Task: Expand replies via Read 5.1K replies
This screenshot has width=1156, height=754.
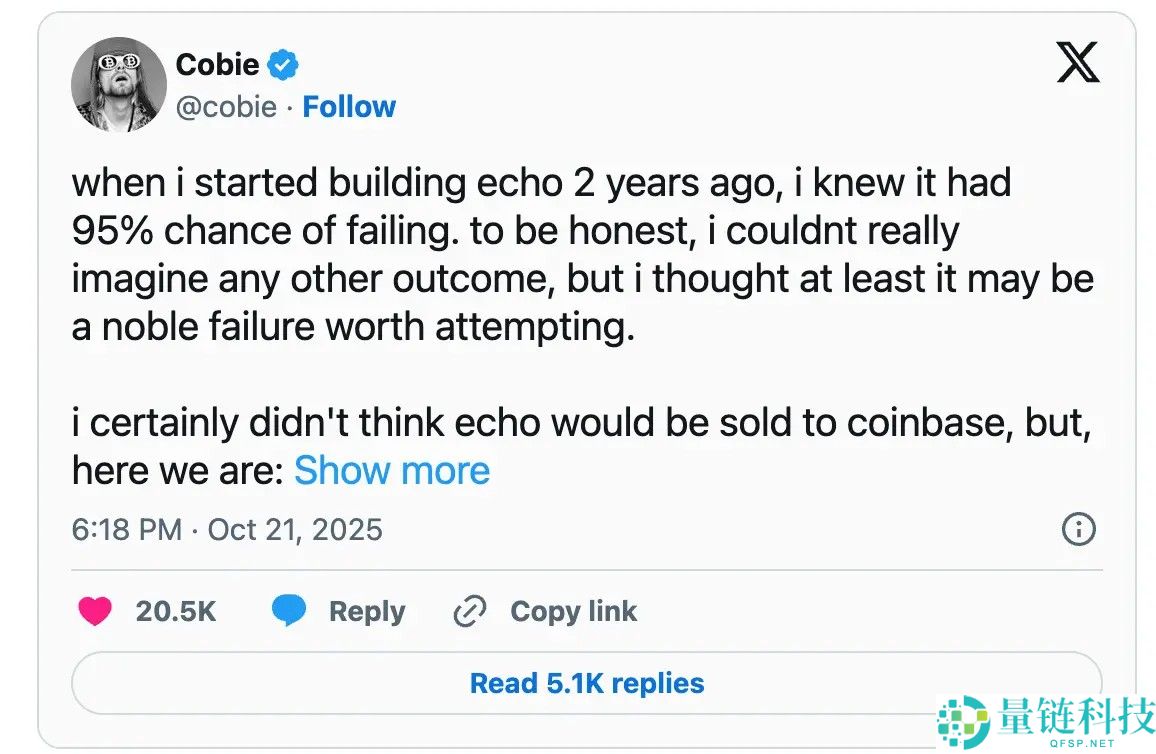Action: [586, 682]
